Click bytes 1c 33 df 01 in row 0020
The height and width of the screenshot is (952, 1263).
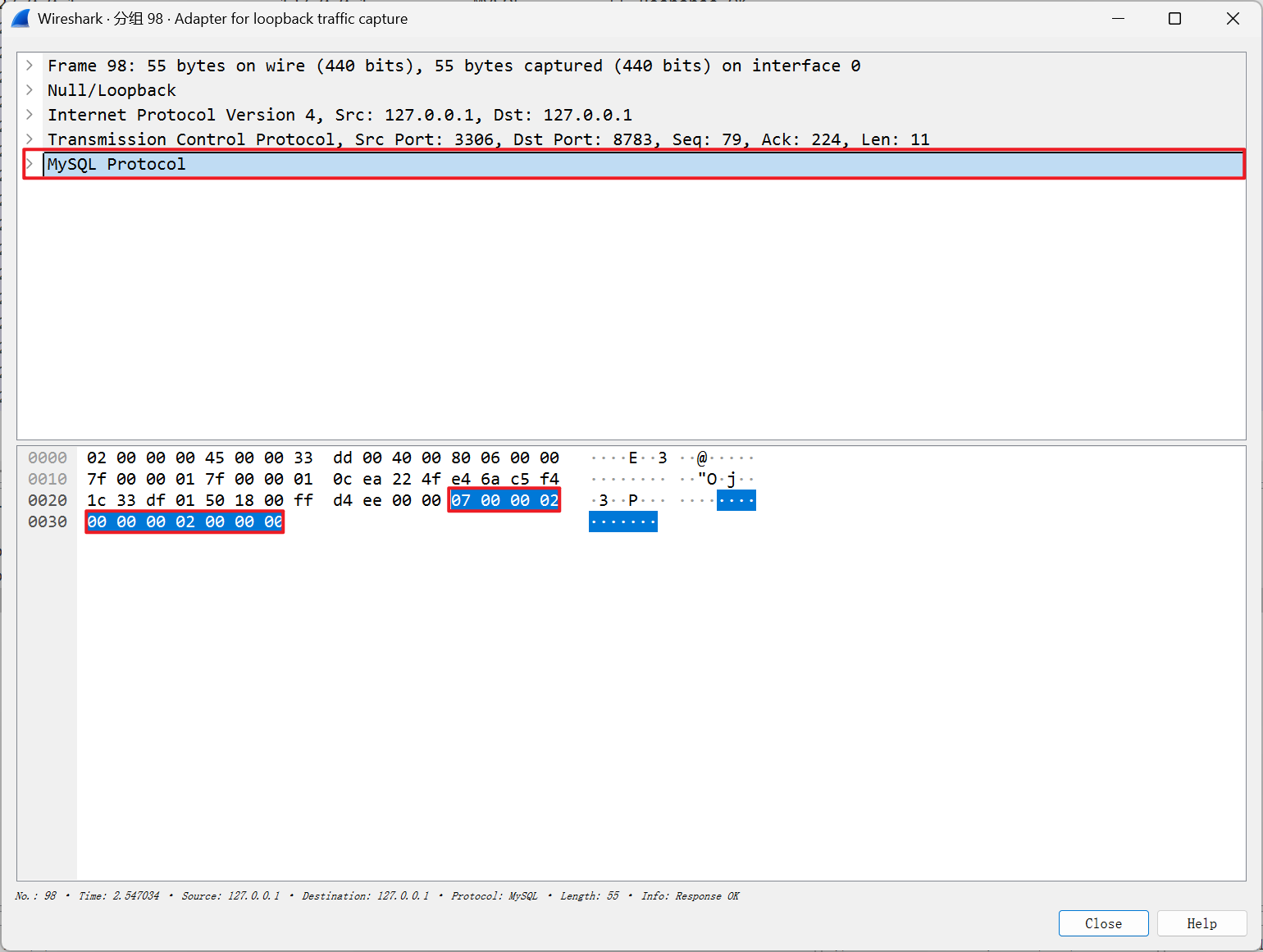pos(141,500)
